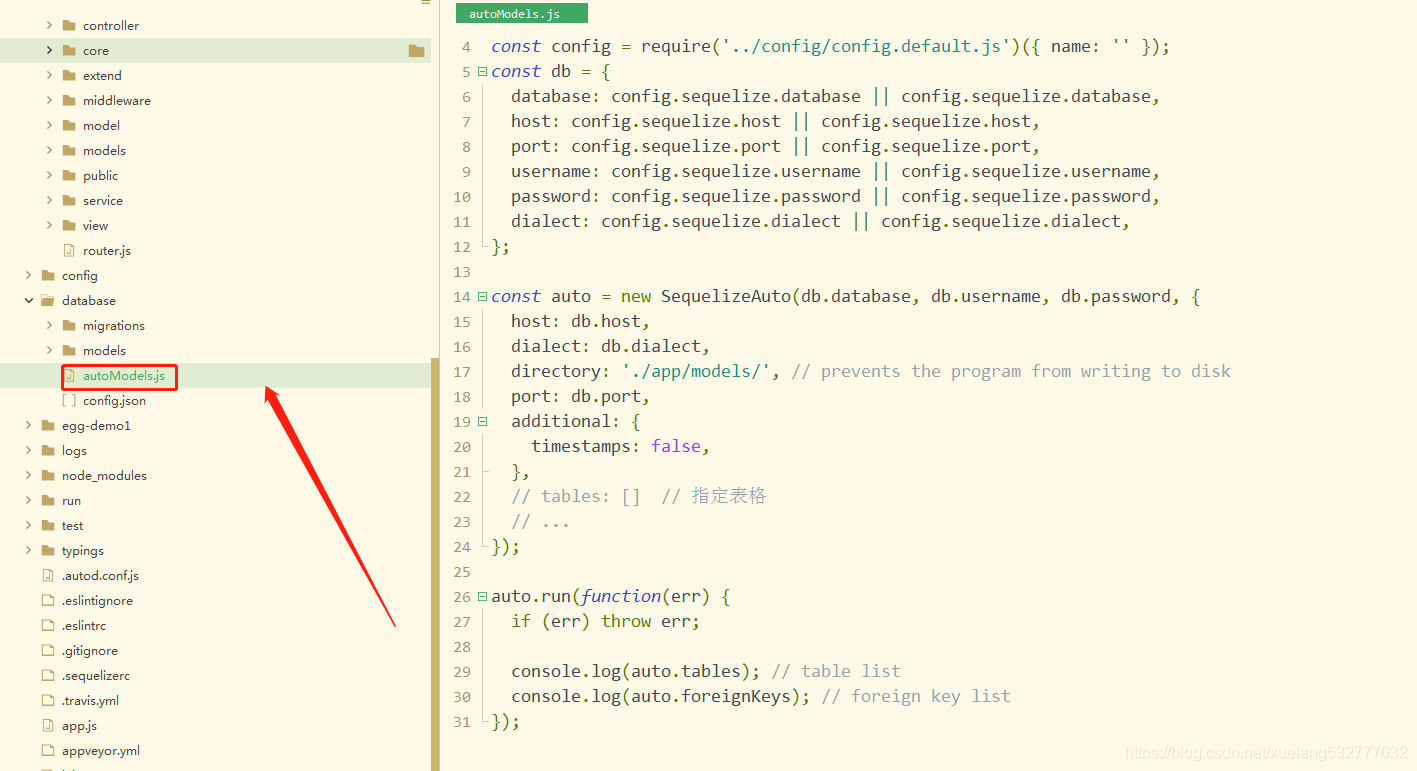Fold the const db block on line 5

(482, 71)
